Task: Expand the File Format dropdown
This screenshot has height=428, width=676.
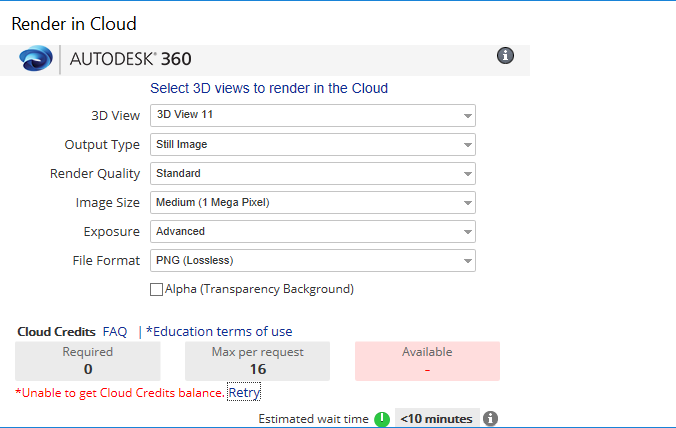Action: [313, 260]
